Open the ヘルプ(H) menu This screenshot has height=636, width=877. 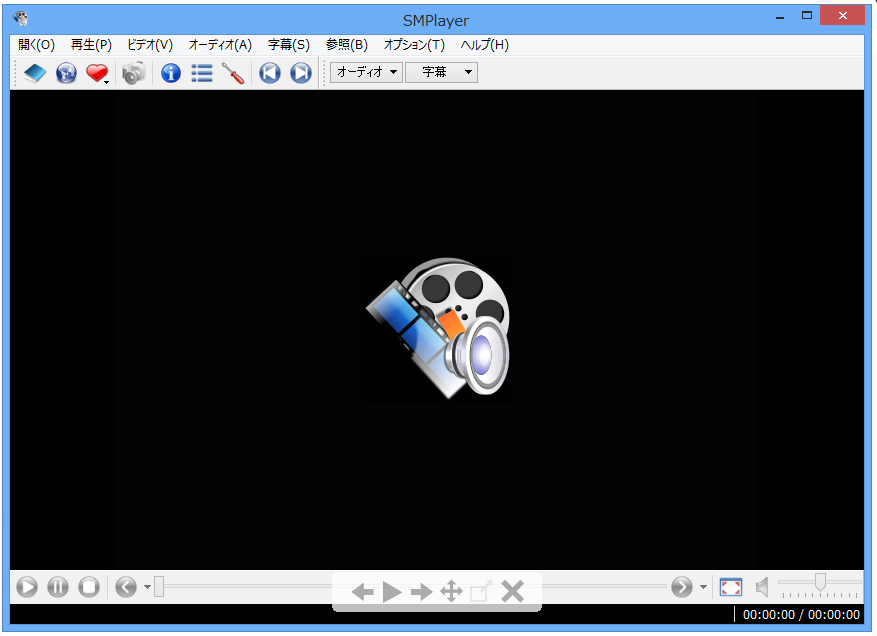tap(484, 45)
